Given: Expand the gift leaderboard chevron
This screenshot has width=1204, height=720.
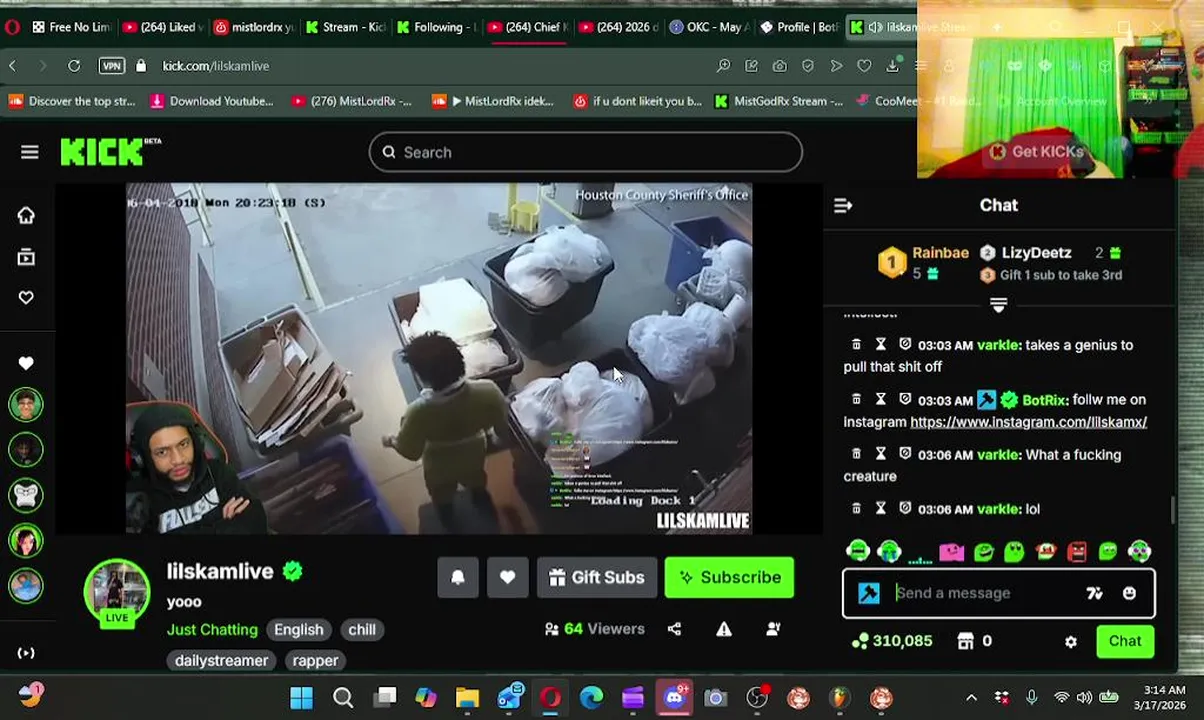Looking at the screenshot, I should pyautogui.click(x=998, y=304).
